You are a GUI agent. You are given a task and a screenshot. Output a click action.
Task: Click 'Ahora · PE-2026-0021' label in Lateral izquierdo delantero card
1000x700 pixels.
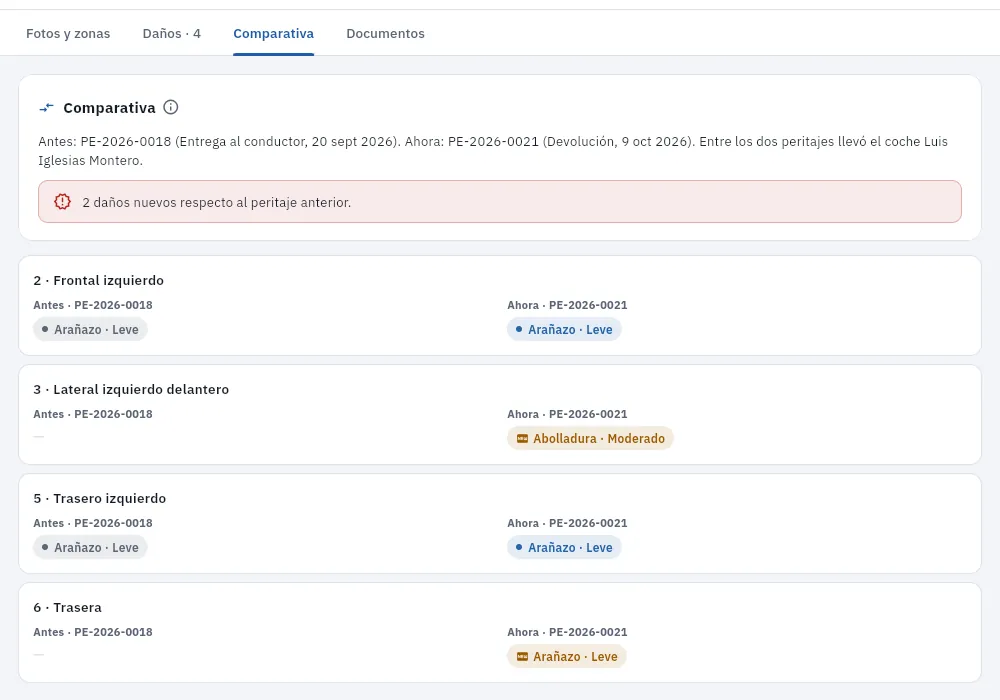pos(568,414)
